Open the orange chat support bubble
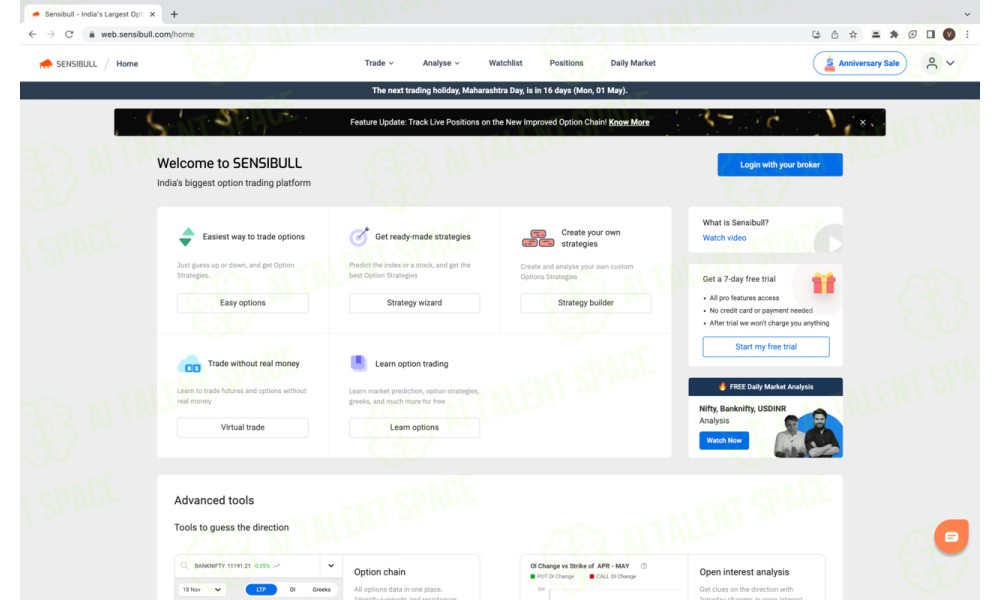Viewport: 1000px width, 600px height. pyautogui.click(x=952, y=537)
